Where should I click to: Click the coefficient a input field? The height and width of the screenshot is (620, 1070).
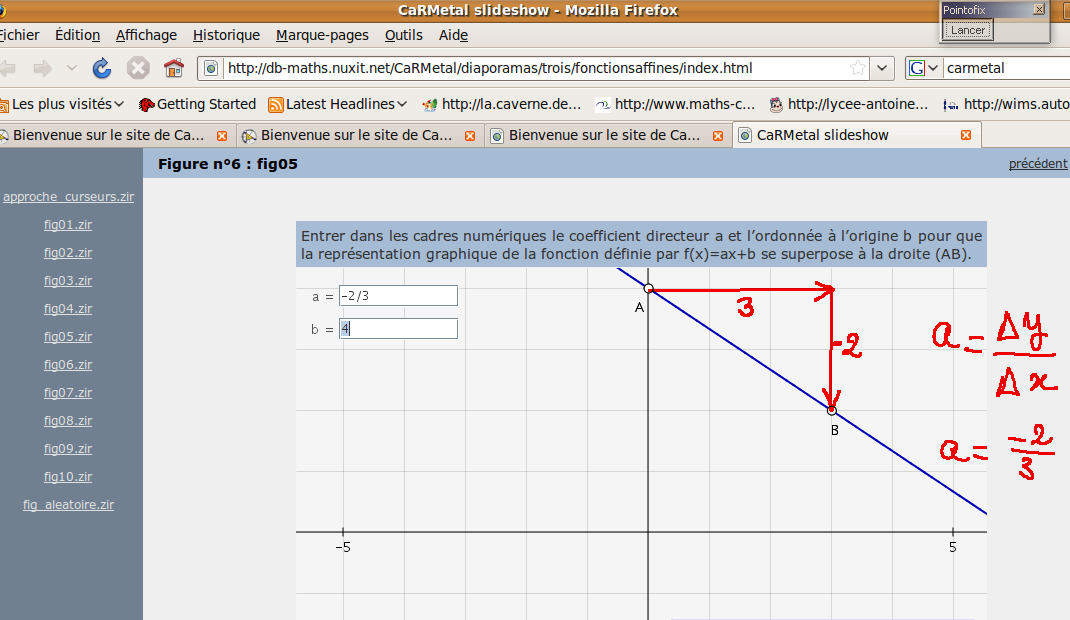pyautogui.click(x=397, y=296)
